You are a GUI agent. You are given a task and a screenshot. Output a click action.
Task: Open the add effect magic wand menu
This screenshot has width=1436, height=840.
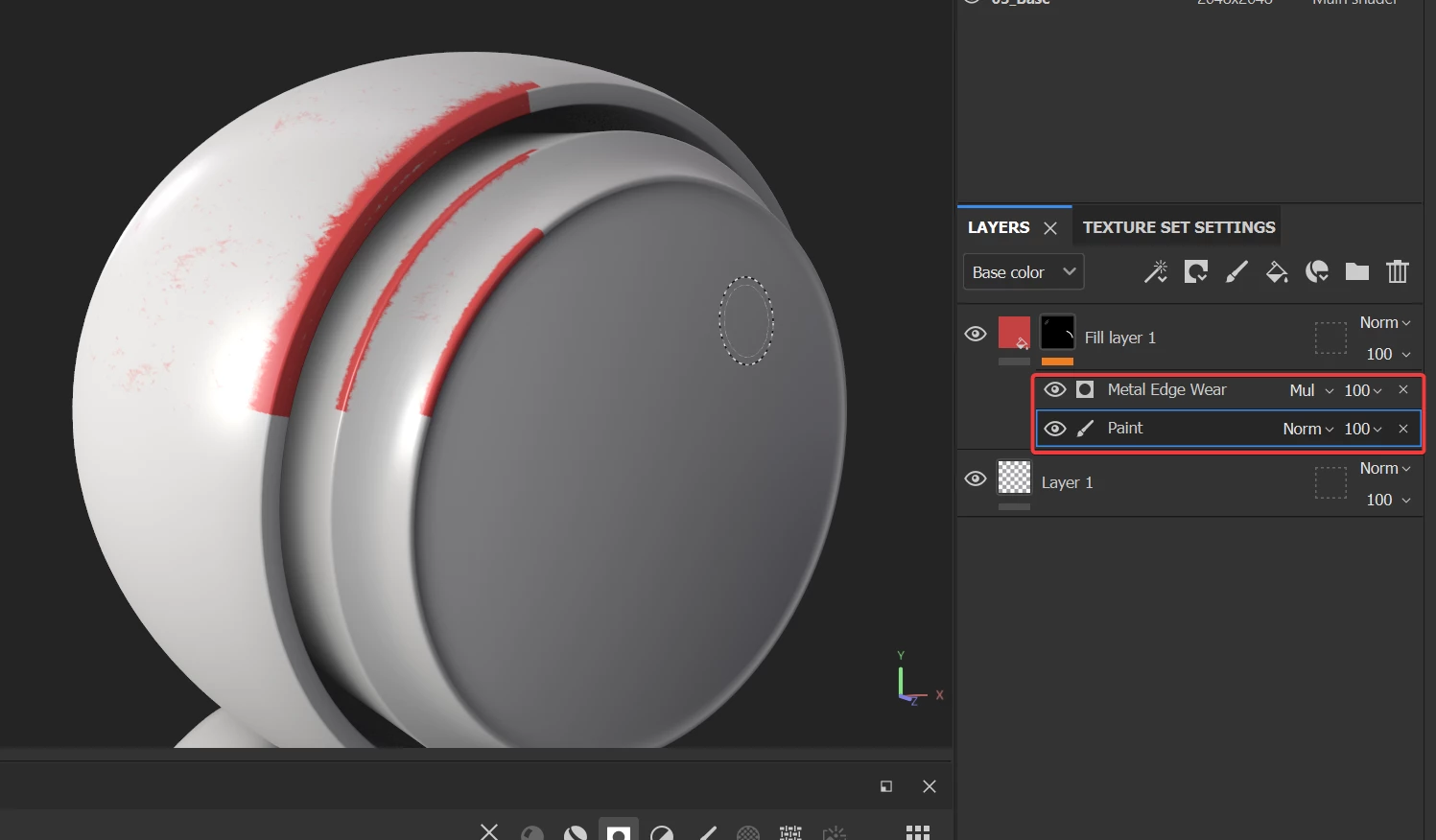(1156, 272)
